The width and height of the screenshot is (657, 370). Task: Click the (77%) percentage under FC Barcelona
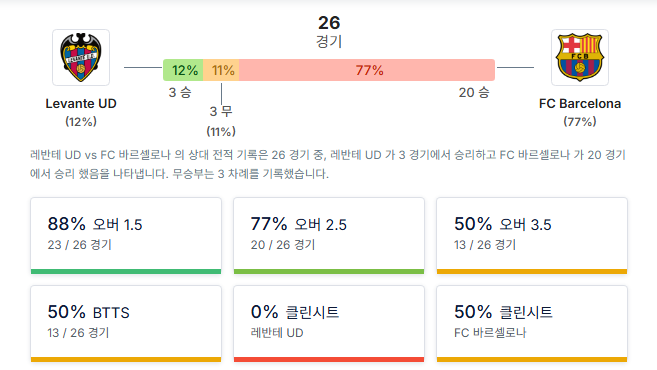pos(579,122)
